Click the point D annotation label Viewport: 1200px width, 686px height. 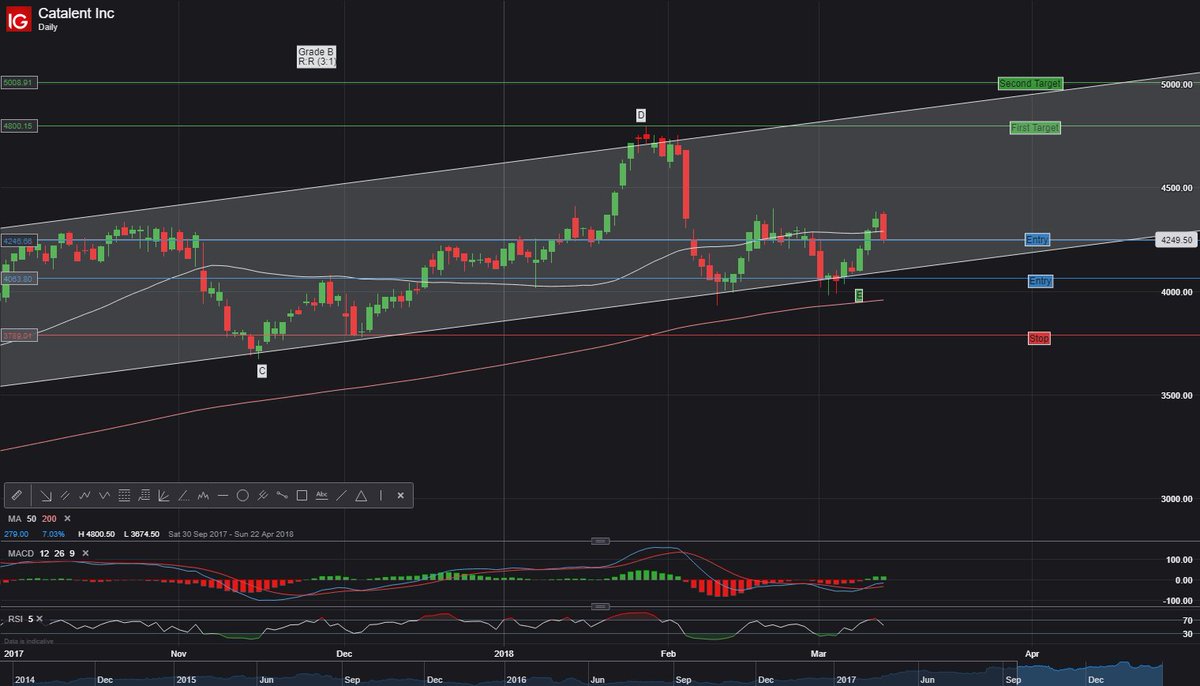641,115
